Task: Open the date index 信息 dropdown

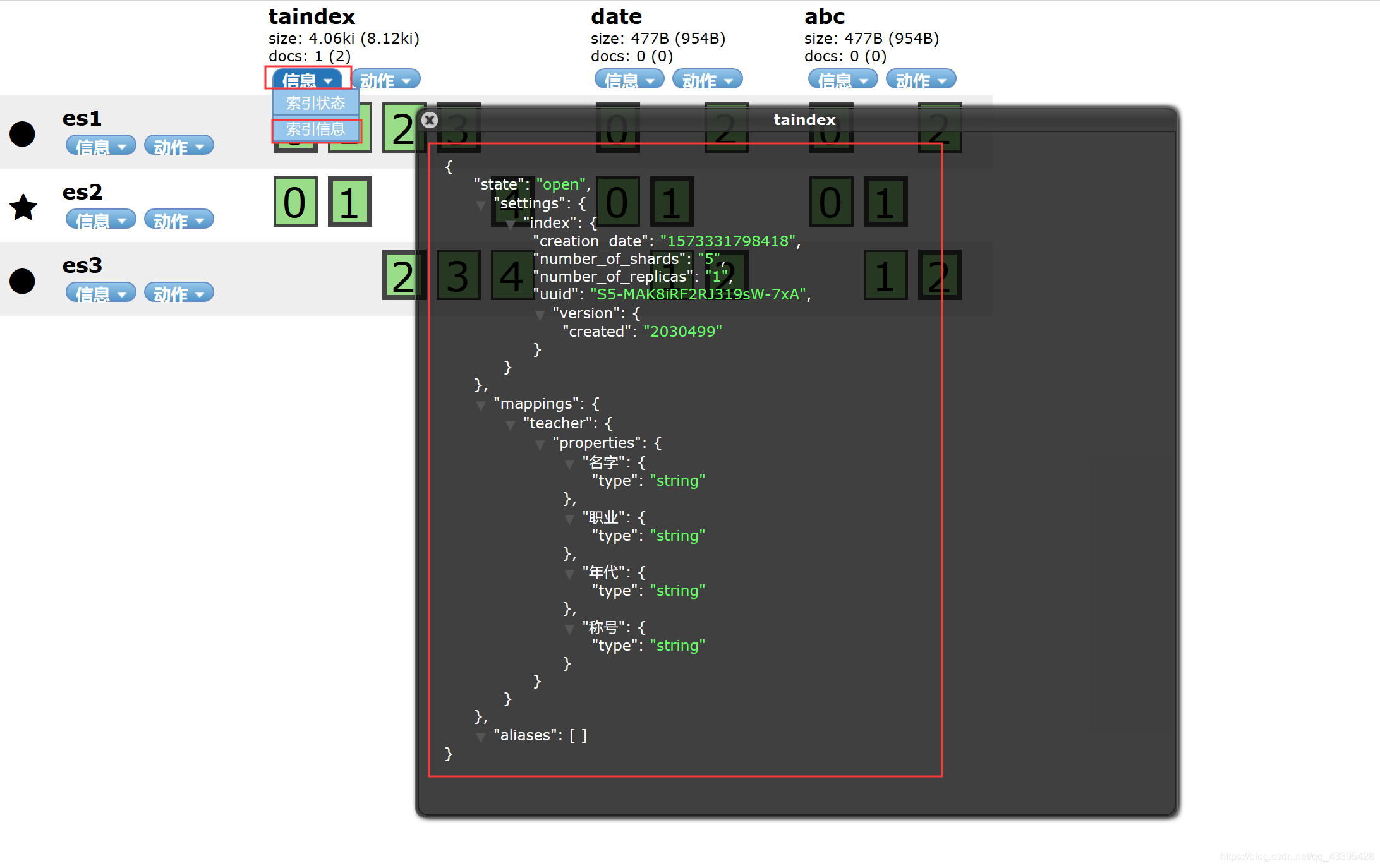Action: coord(629,80)
